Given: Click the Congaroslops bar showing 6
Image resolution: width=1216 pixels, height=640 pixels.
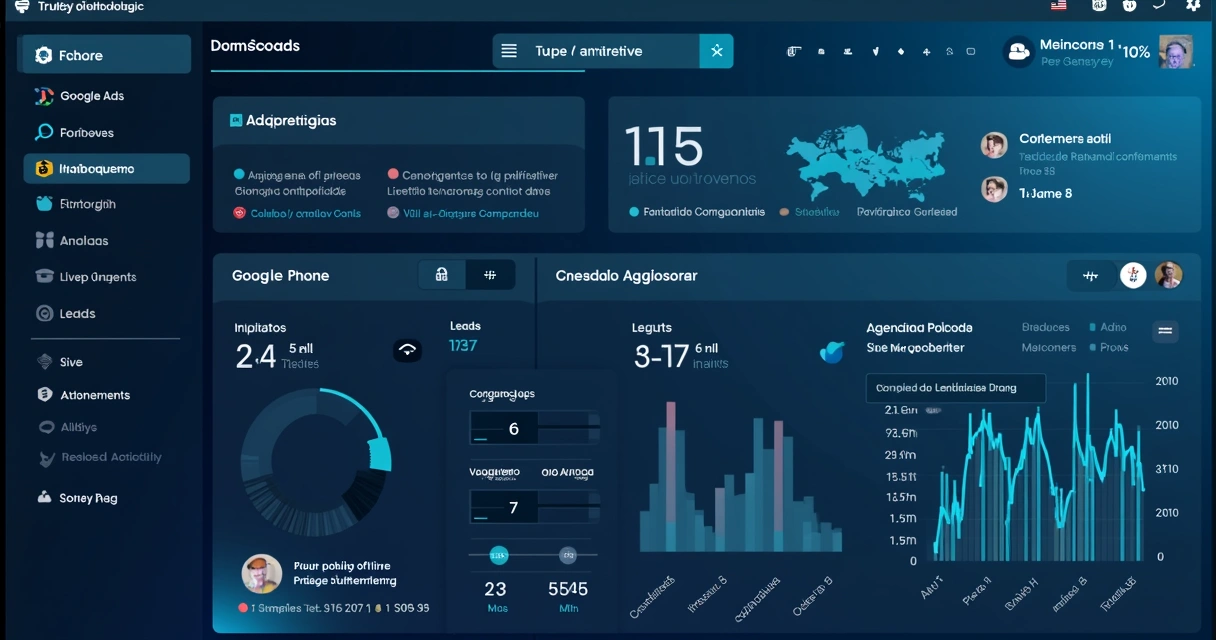Looking at the screenshot, I should 534,429.
